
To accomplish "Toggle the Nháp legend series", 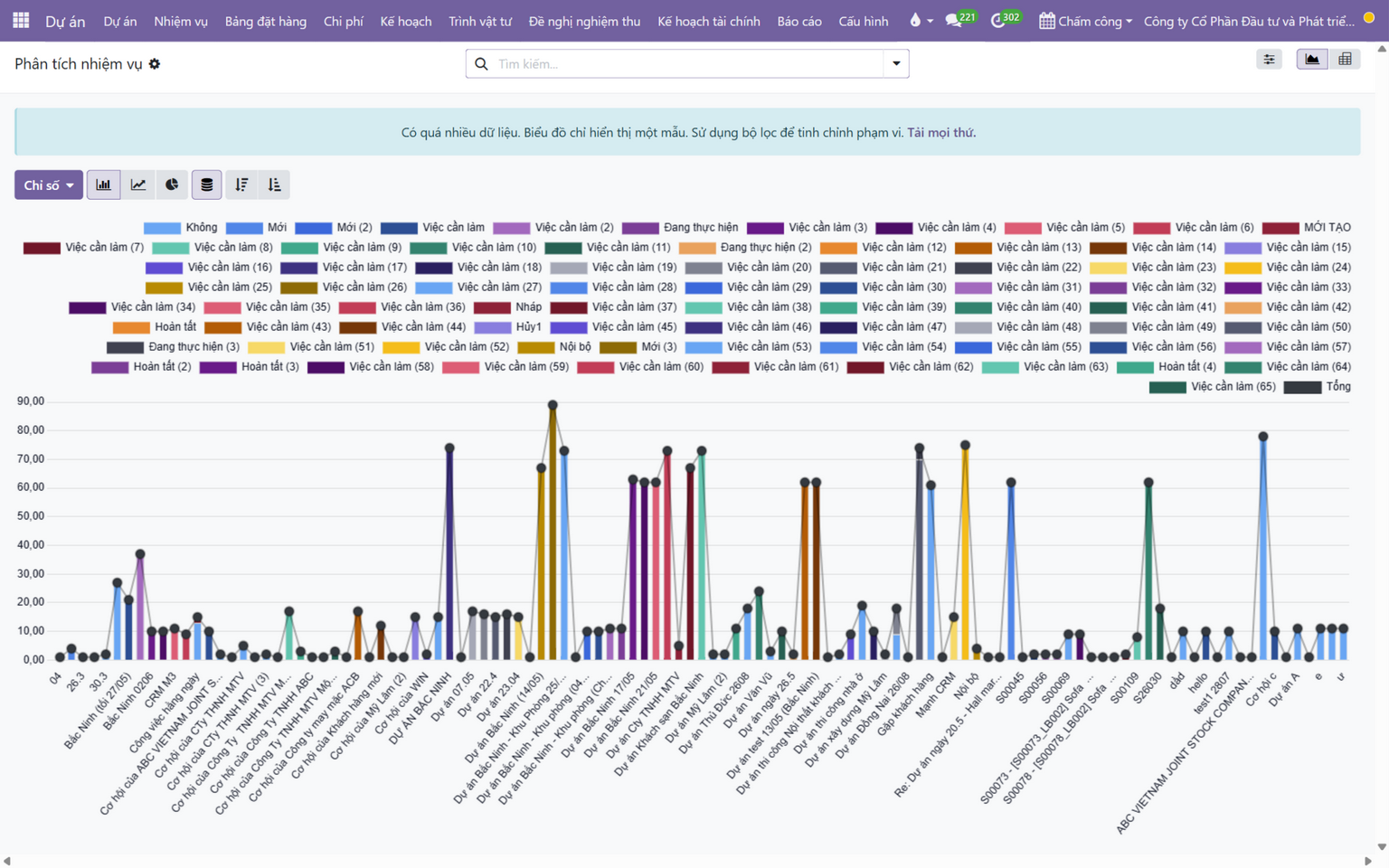I will point(506,307).
